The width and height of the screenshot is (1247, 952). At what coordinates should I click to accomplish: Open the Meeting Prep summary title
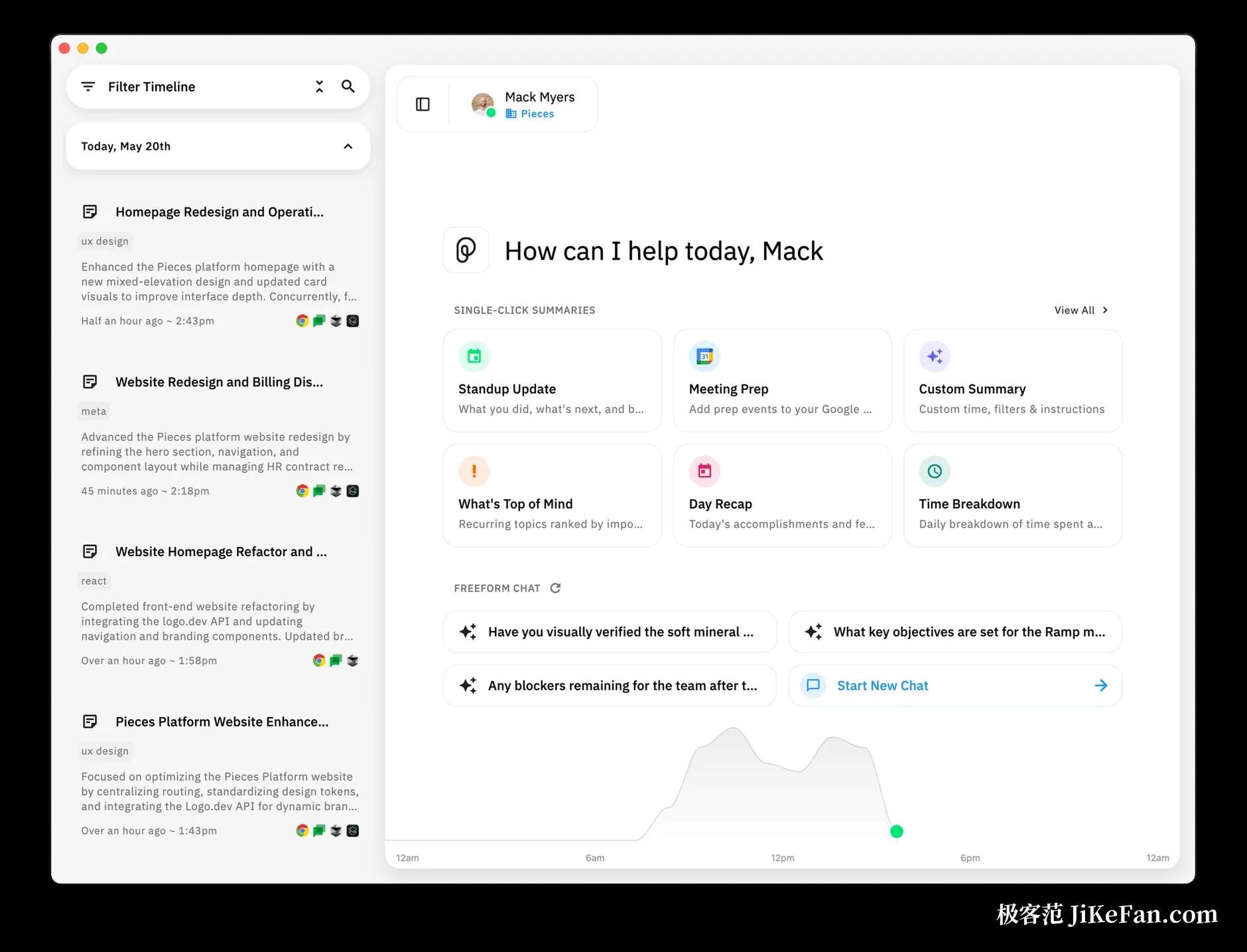728,389
